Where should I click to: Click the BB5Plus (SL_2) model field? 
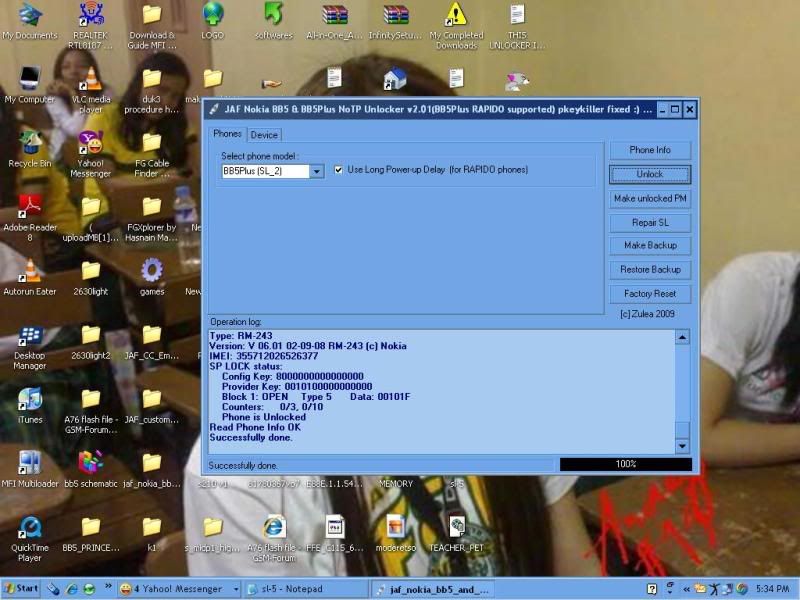(x=265, y=171)
